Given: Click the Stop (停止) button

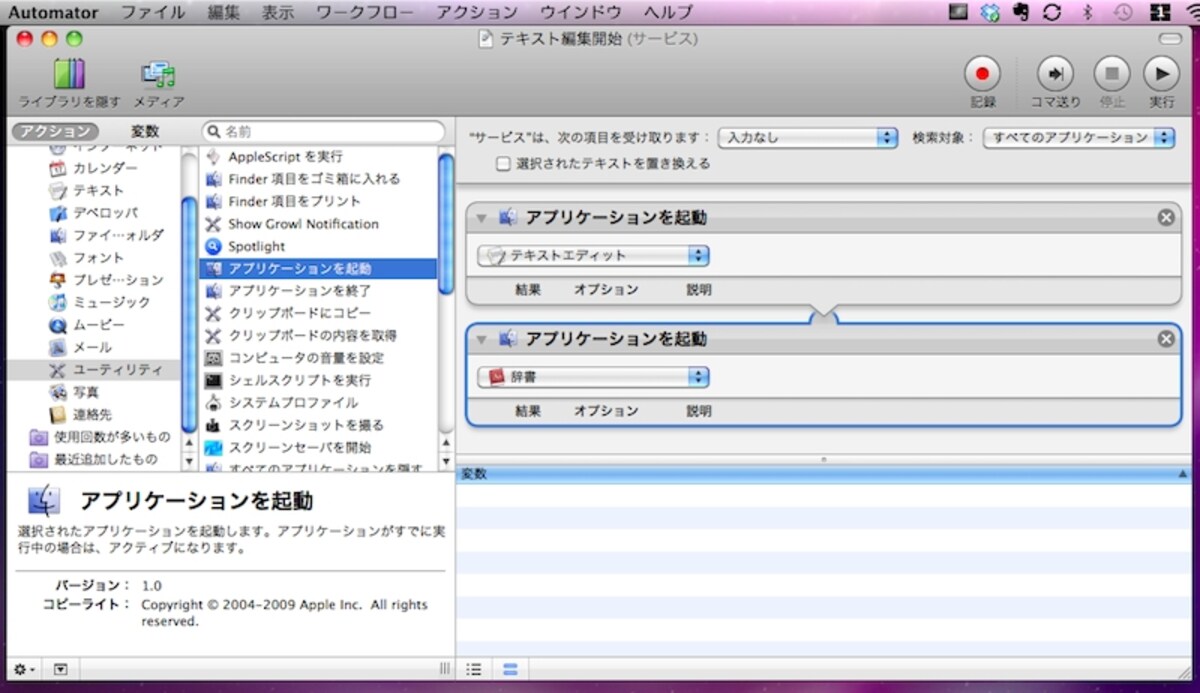Looking at the screenshot, I should [x=1111, y=74].
